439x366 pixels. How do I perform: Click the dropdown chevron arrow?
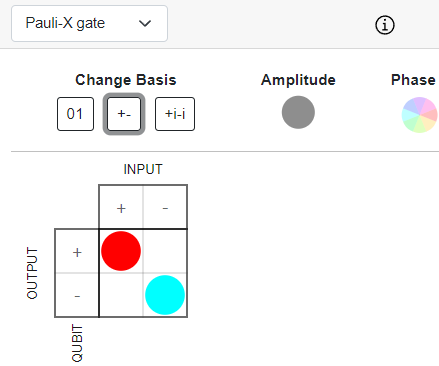click(145, 24)
